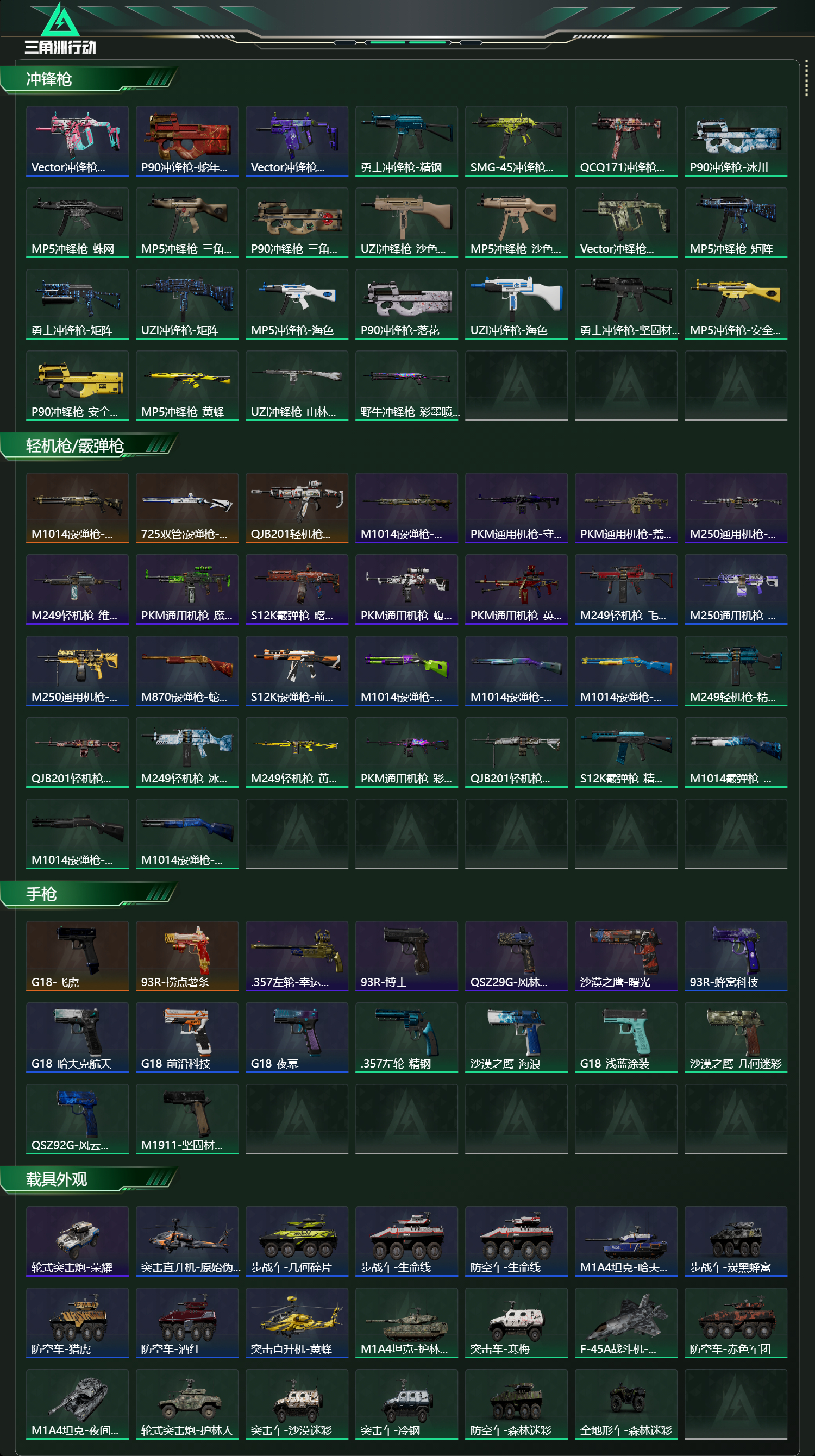Choose the 突击直升机-黄蜂 vehicle skin
The width and height of the screenshot is (815, 1456).
coord(297,1322)
